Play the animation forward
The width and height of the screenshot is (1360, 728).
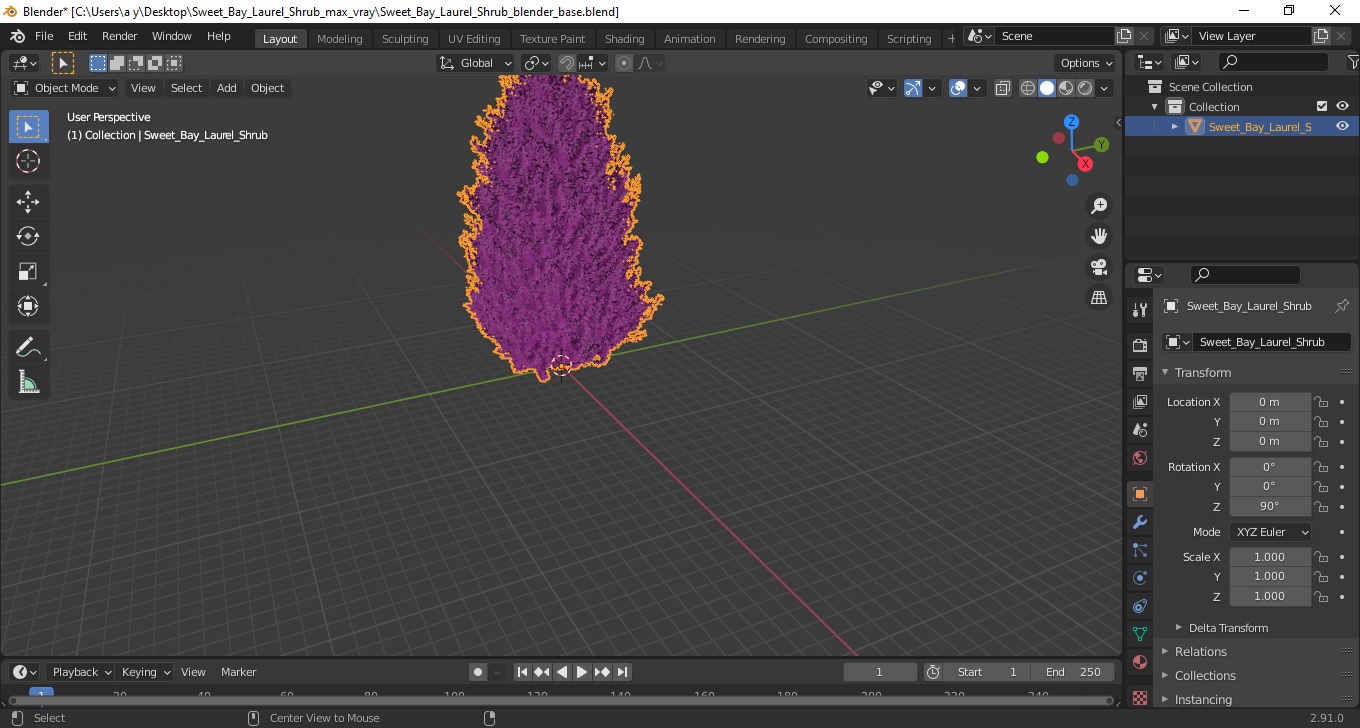[582, 672]
